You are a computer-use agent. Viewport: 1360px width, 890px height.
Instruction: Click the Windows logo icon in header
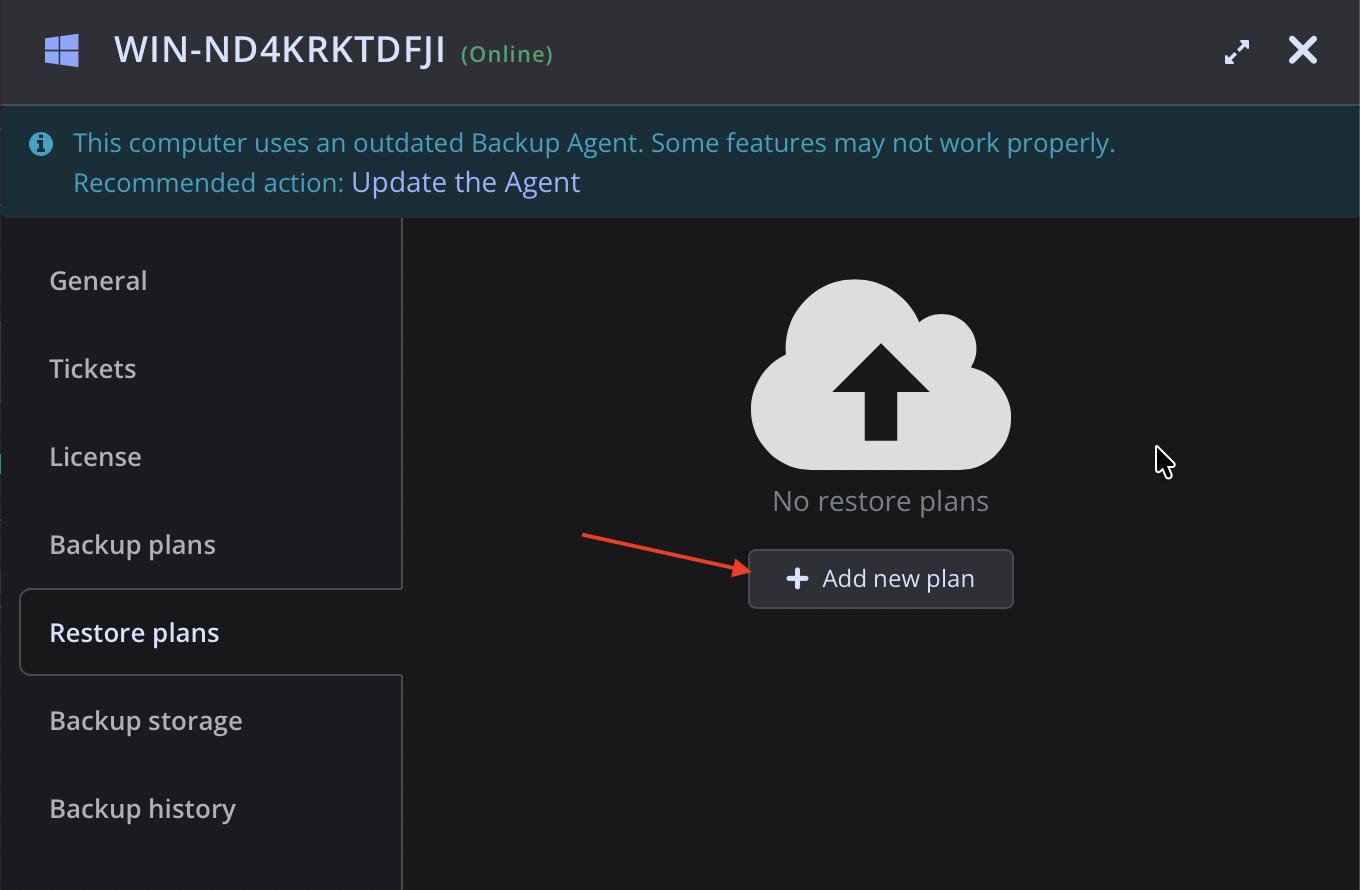62,51
